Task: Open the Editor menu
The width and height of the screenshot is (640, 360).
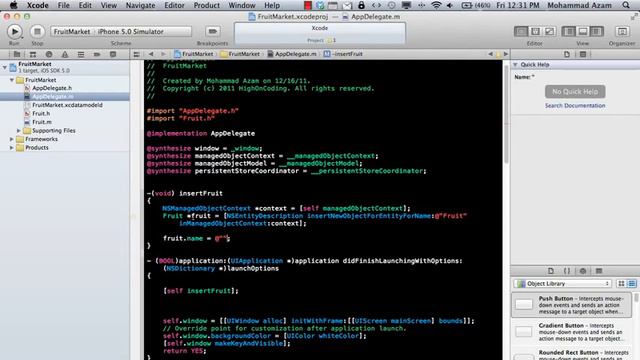Action: pos(174,5)
